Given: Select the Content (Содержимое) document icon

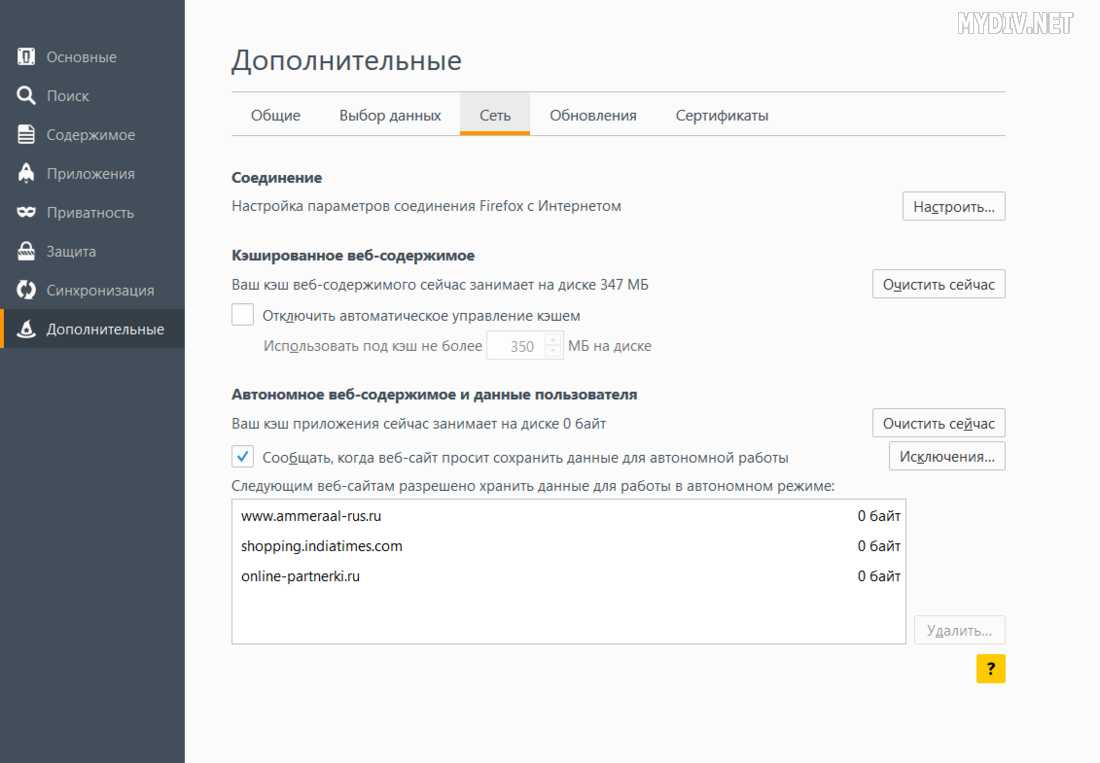Looking at the screenshot, I should tap(27, 135).
